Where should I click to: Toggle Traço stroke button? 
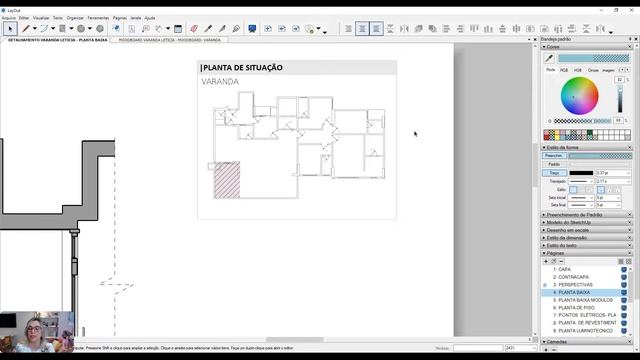click(x=554, y=173)
